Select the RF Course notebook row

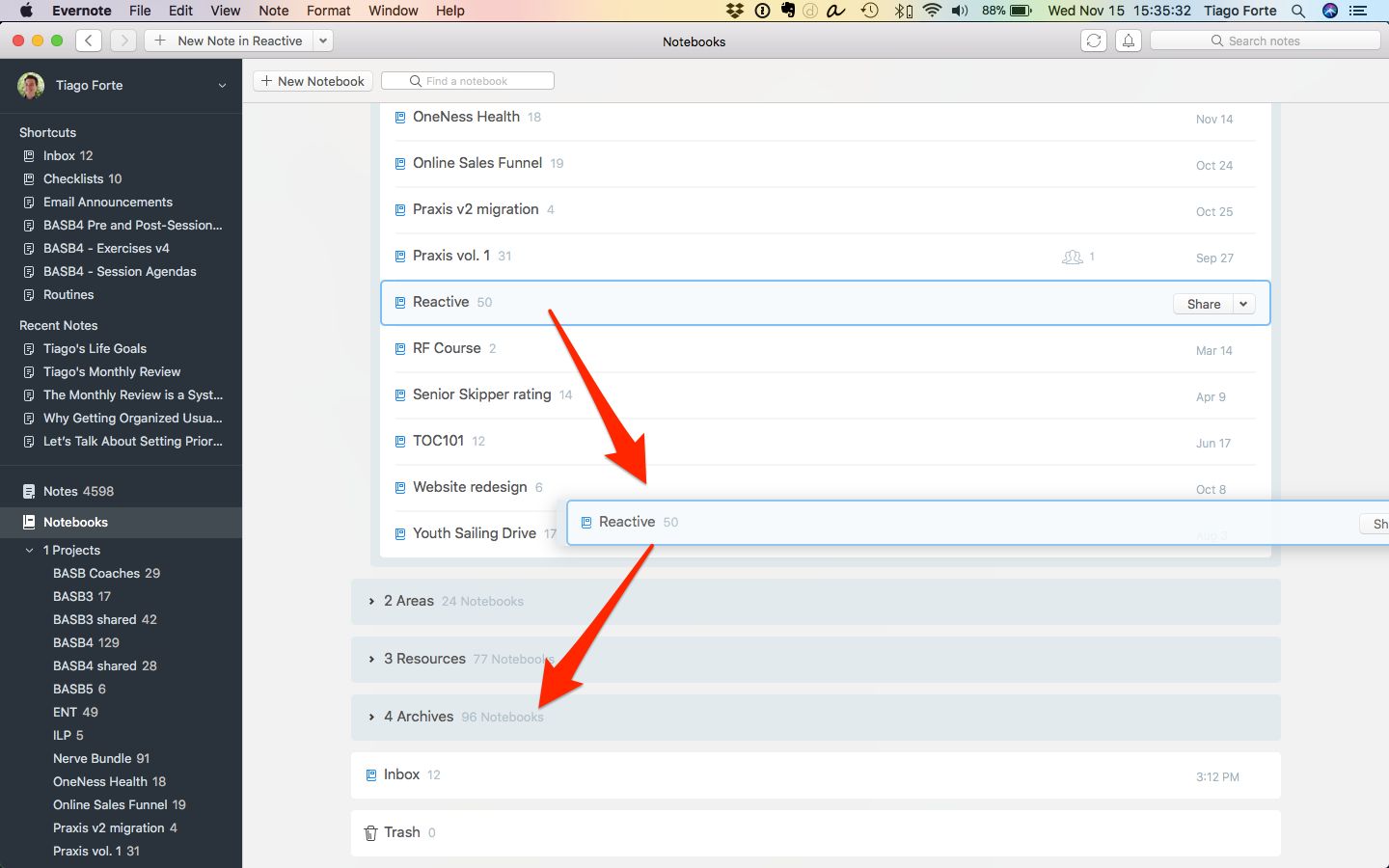(x=825, y=349)
